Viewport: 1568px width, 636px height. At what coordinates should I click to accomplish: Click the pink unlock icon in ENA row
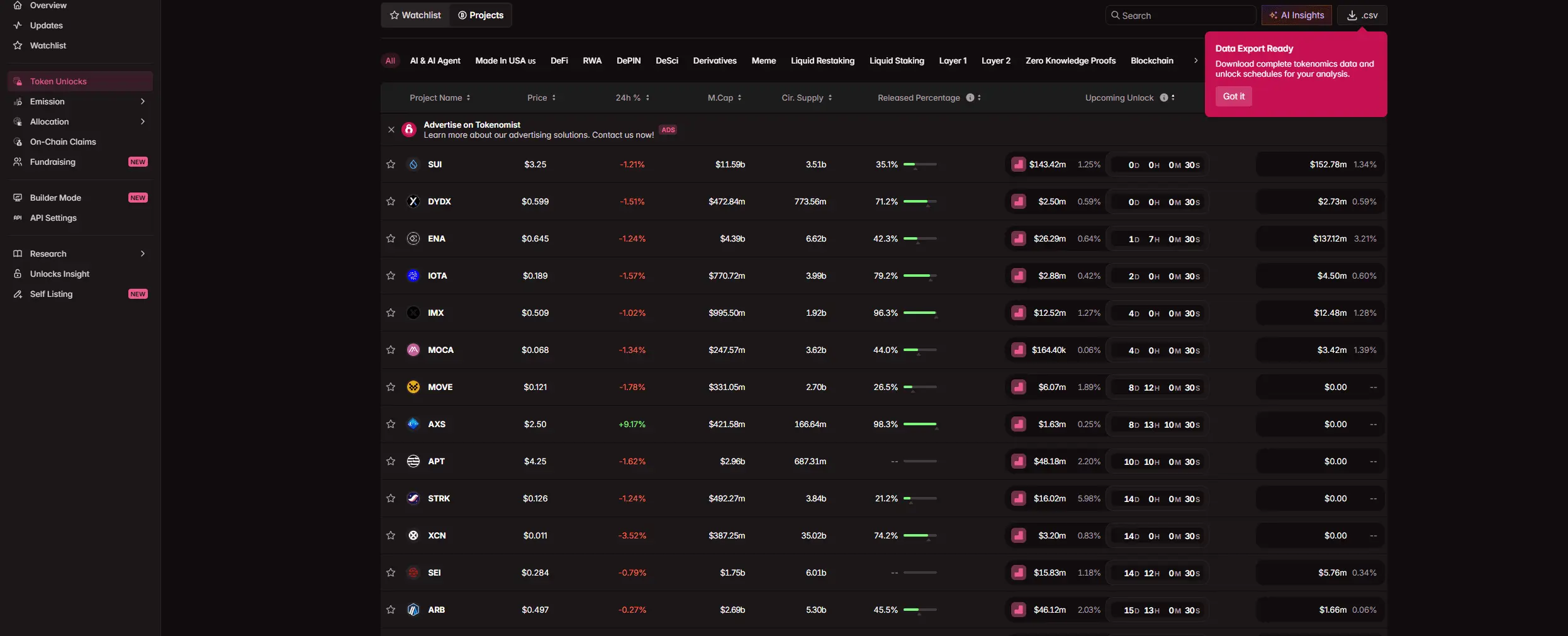pos(1019,238)
